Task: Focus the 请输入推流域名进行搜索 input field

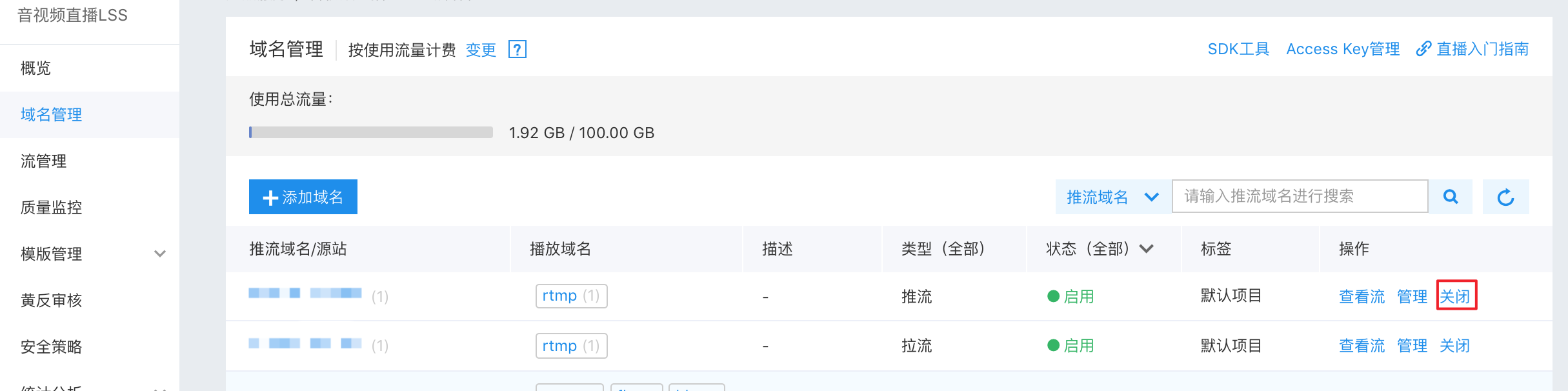Action: pos(1300,197)
